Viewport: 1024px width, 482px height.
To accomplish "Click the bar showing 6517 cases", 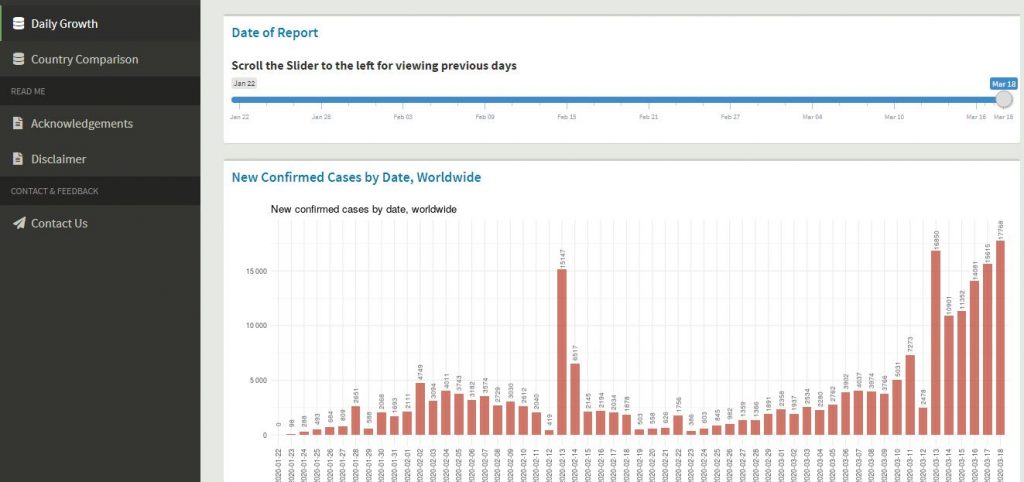I will click(575, 399).
